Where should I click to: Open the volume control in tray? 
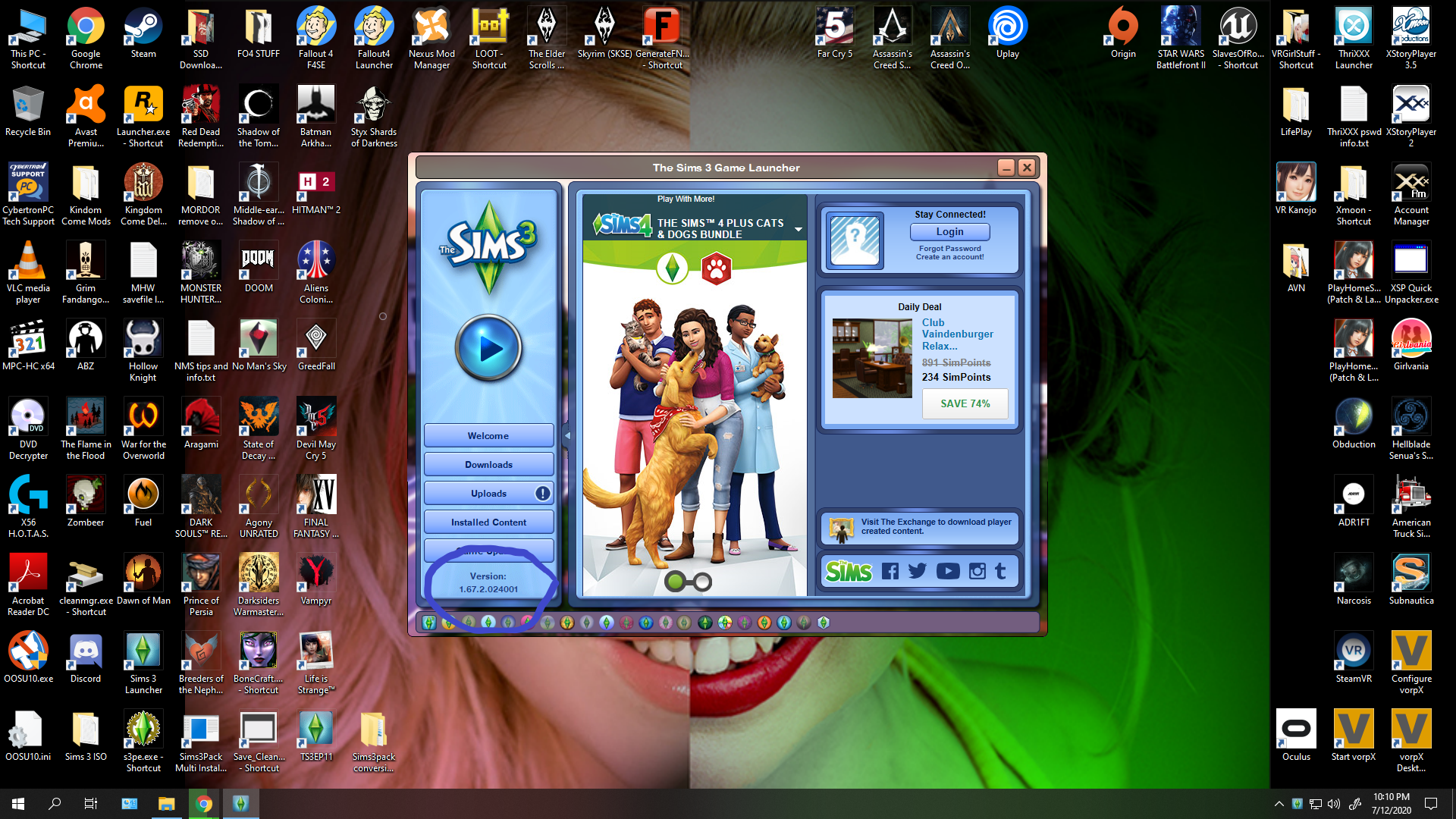(x=1334, y=804)
